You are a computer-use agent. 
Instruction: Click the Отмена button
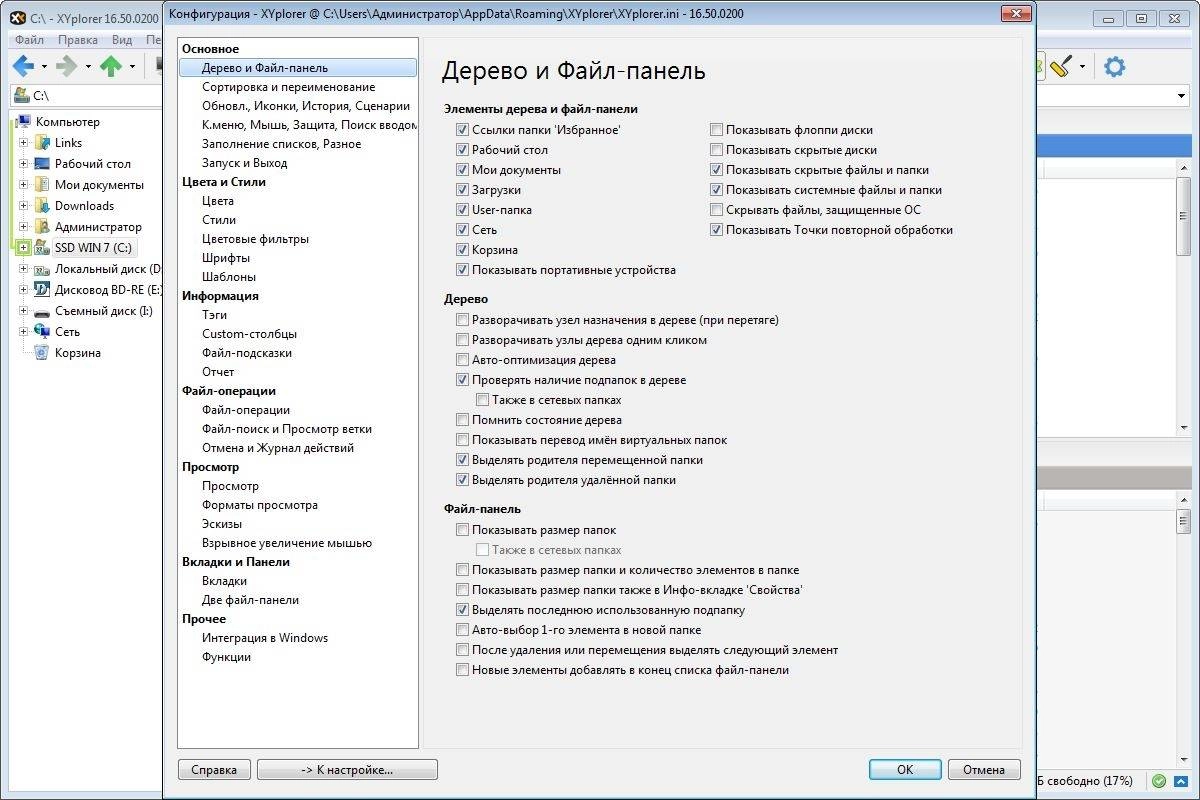pyautogui.click(x=984, y=770)
